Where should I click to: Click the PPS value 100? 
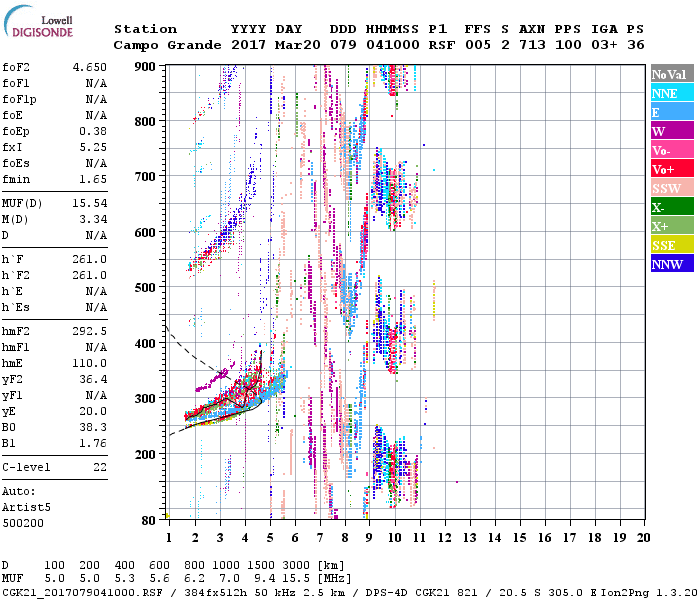pyautogui.click(x=568, y=45)
